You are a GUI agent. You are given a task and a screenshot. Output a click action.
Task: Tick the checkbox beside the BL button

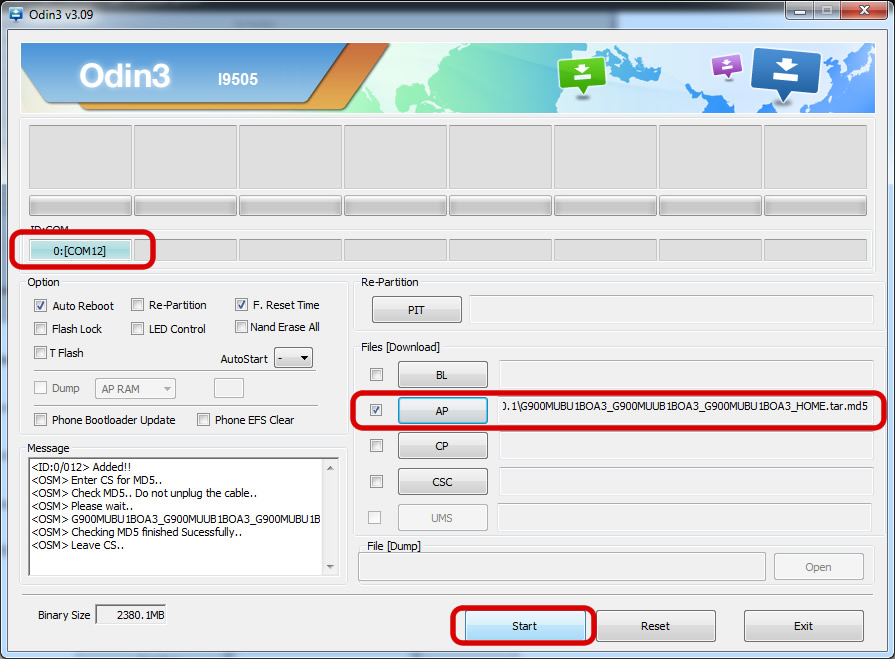376,374
